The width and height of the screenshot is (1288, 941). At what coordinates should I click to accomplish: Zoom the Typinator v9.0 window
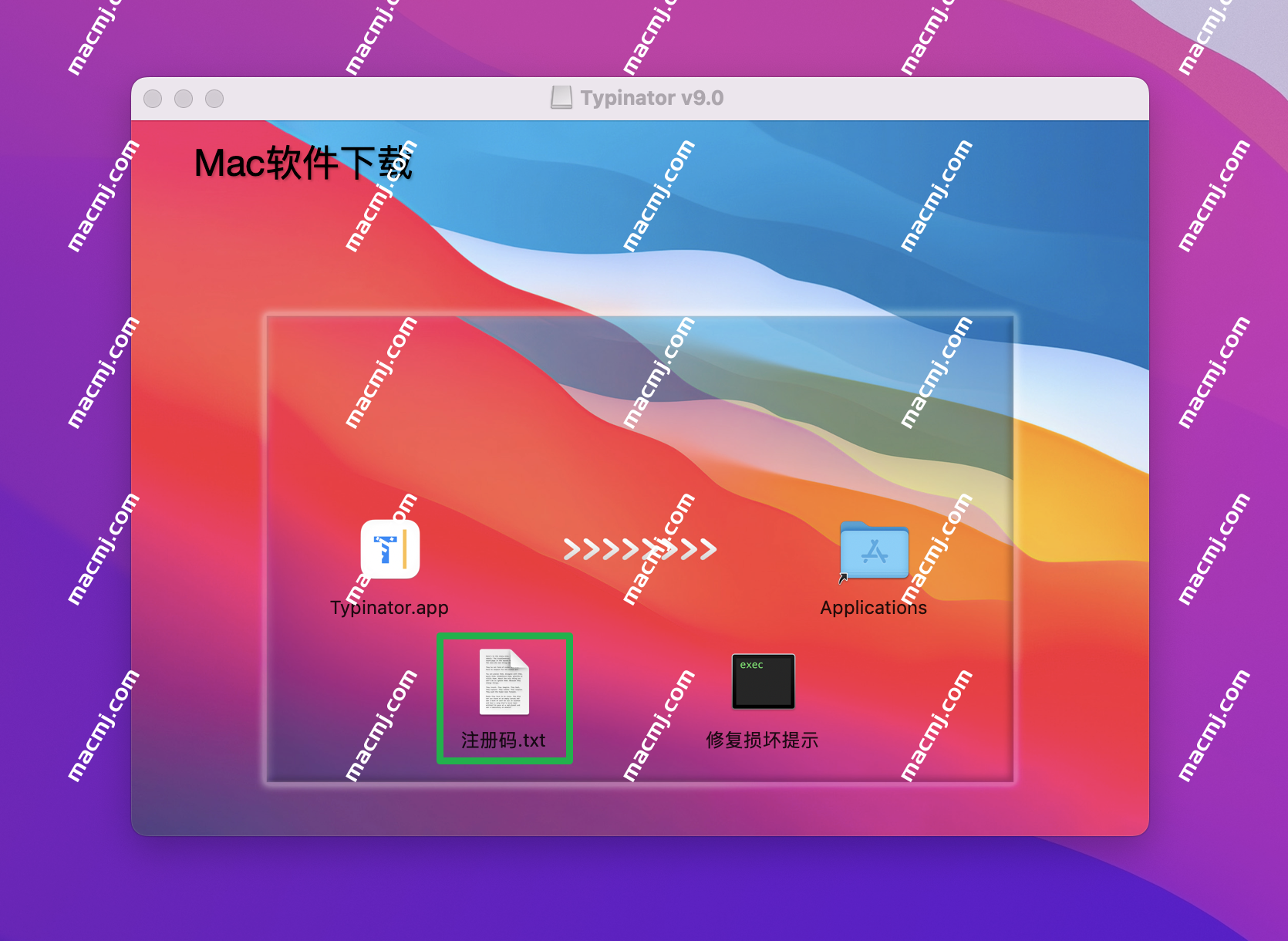pyautogui.click(x=214, y=99)
